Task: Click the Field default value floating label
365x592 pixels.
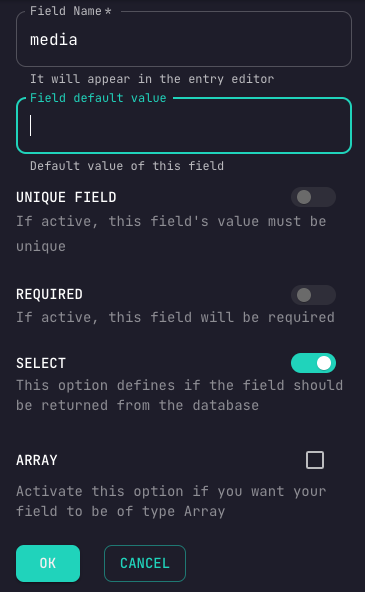Action: pyautogui.click(x=98, y=98)
